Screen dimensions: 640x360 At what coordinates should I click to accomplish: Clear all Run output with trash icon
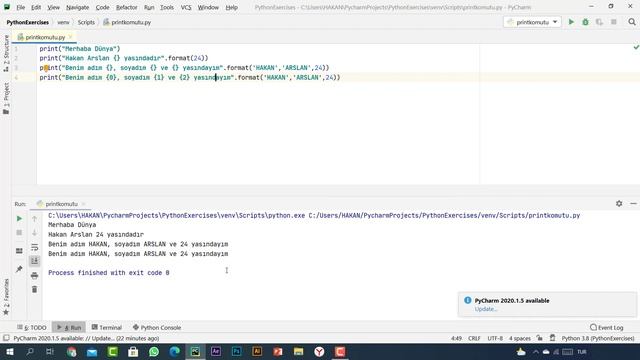tap(35, 289)
